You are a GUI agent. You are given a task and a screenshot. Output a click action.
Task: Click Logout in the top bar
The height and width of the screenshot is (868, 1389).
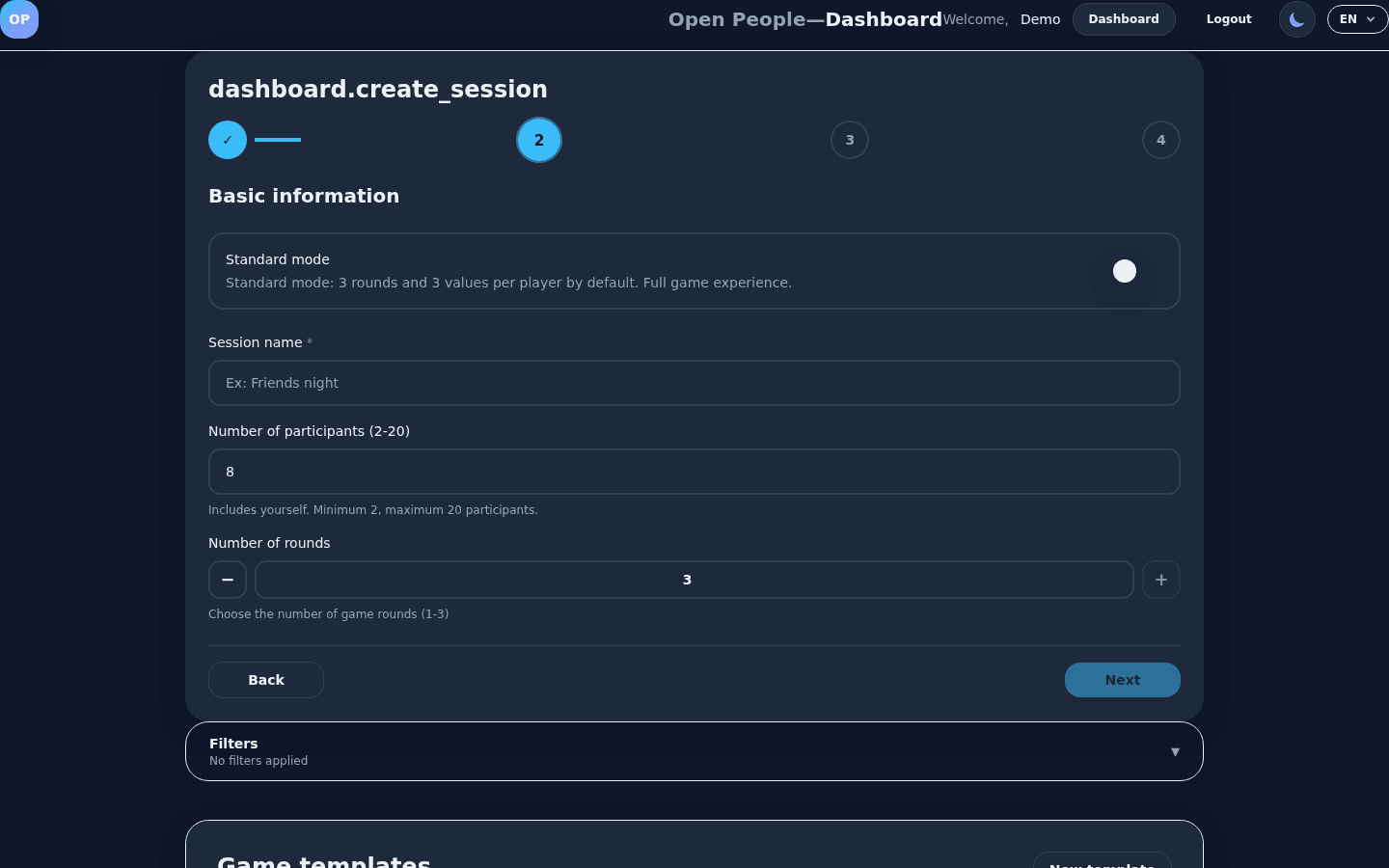pyautogui.click(x=1228, y=18)
